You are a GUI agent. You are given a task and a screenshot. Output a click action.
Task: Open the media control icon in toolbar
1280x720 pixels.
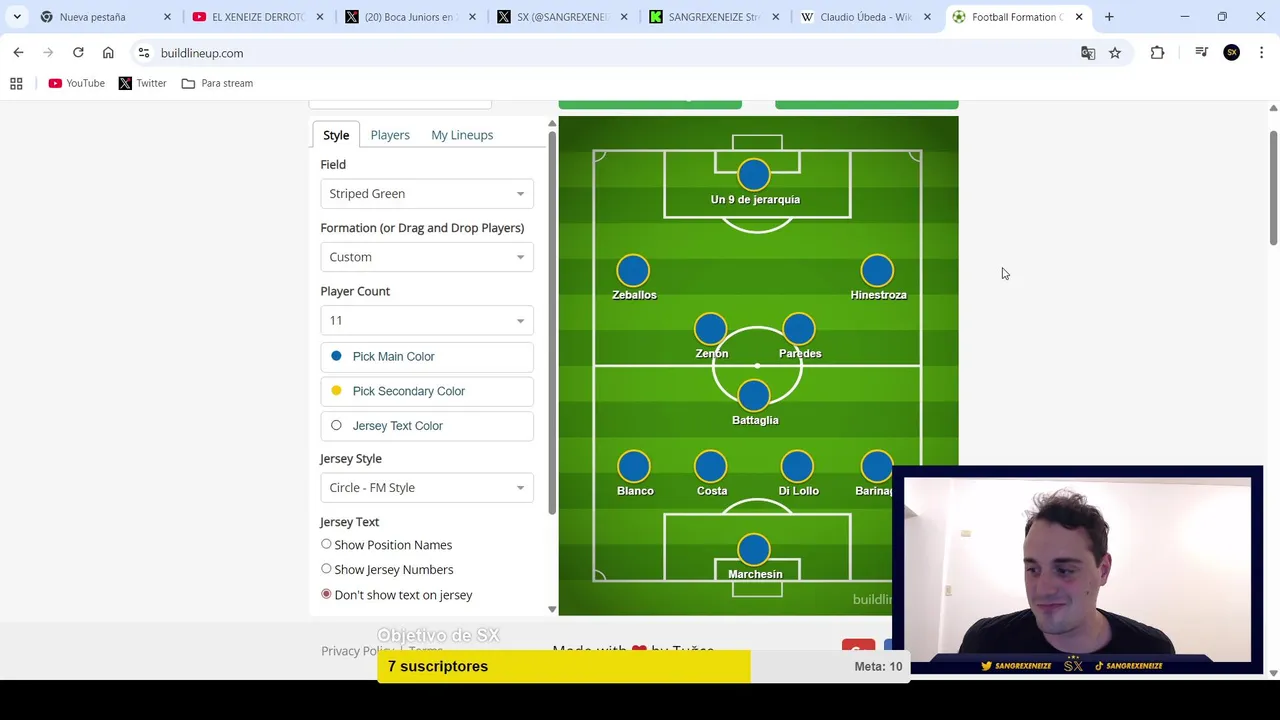(1201, 53)
